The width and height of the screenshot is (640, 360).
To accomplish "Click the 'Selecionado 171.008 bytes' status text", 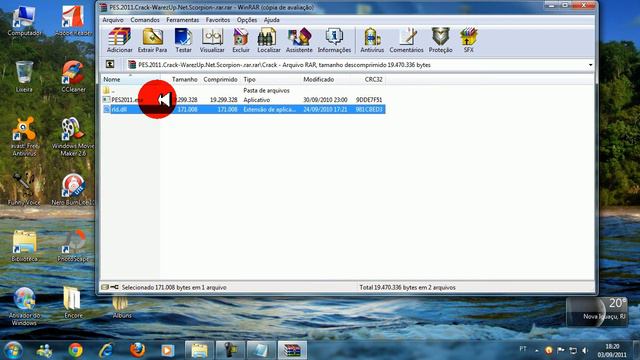I will click(x=174, y=287).
